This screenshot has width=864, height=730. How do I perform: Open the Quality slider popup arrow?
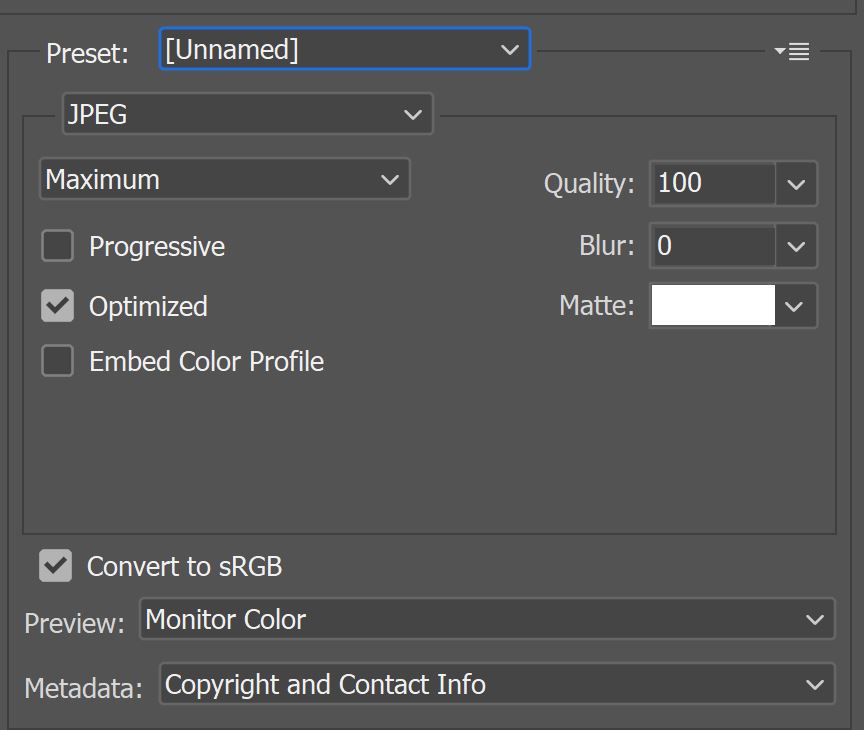pos(796,184)
